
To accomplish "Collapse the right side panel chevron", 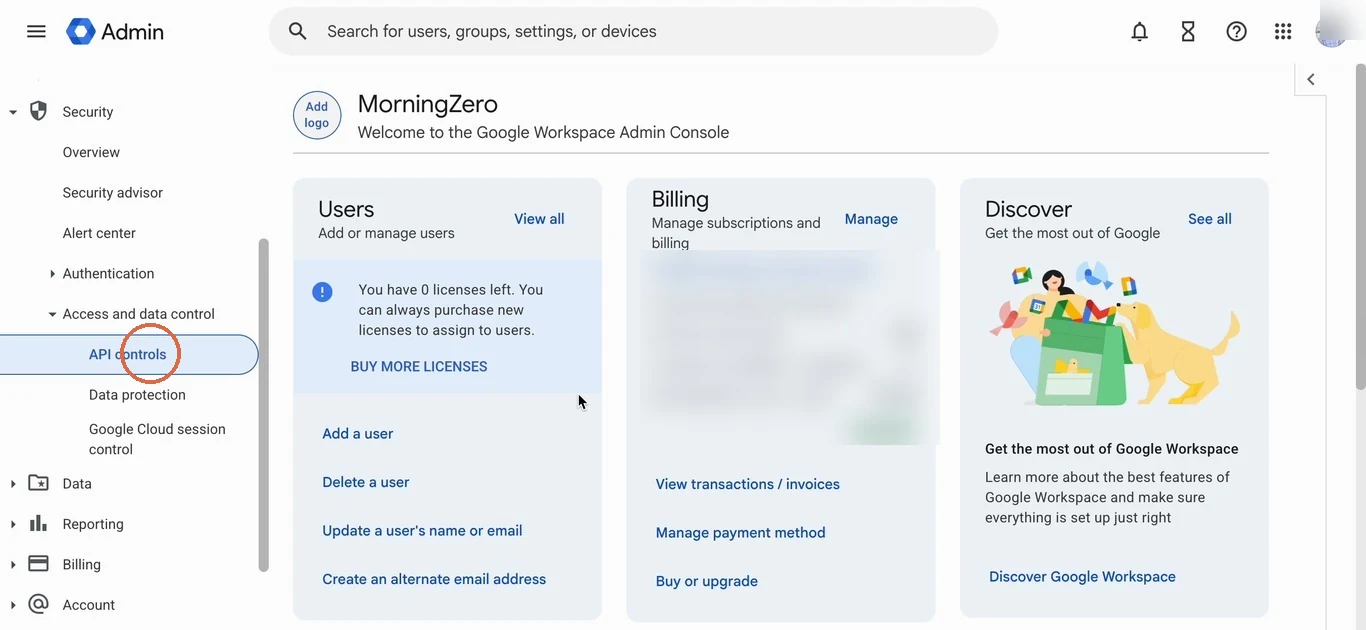I will pyautogui.click(x=1311, y=79).
